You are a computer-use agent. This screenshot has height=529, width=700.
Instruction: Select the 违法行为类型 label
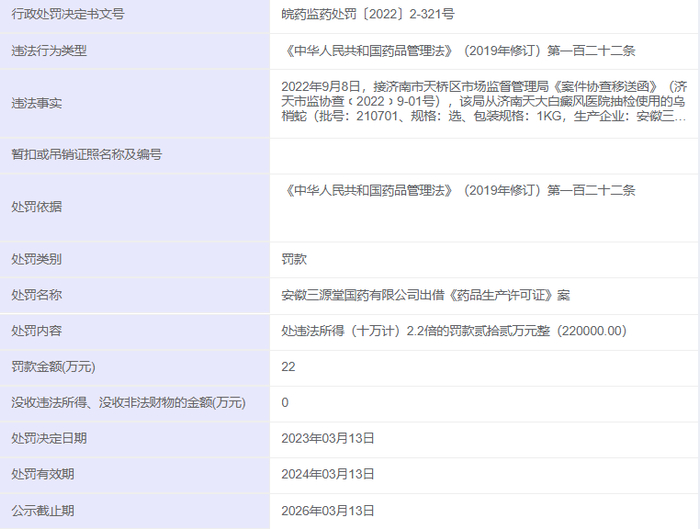pyautogui.click(x=49, y=51)
